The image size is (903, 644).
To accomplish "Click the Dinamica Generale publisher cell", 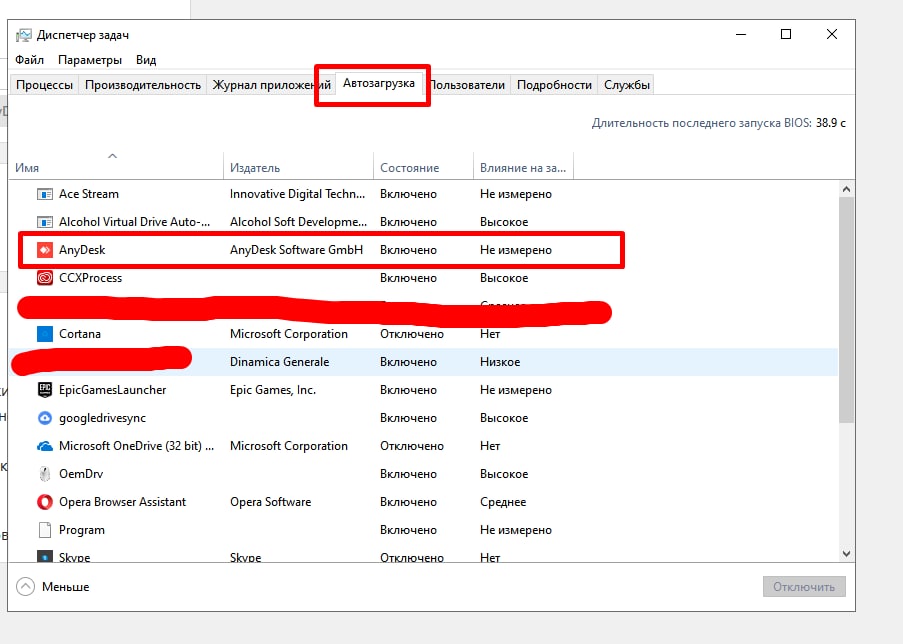I will (279, 362).
